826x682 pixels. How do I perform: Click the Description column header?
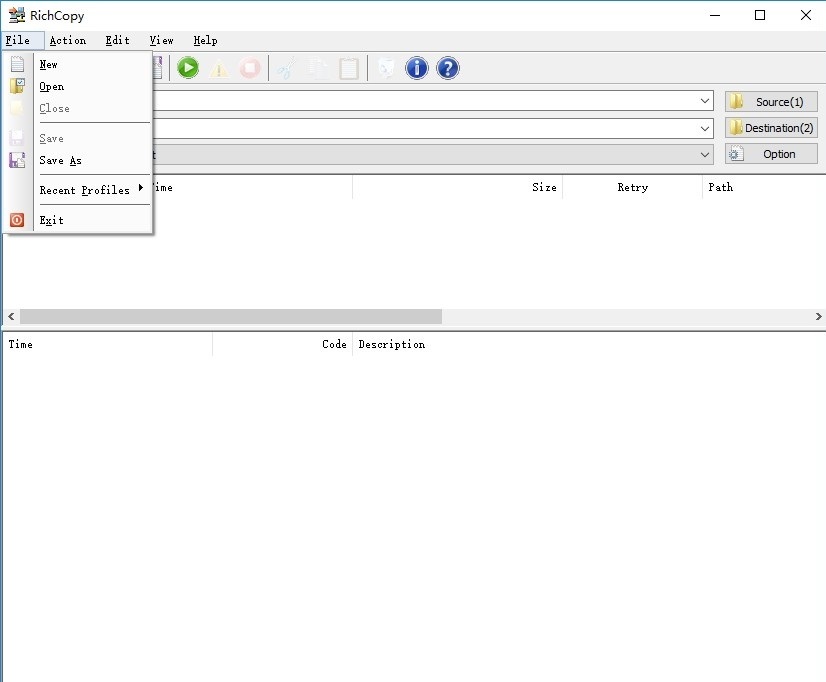(x=589, y=344)
